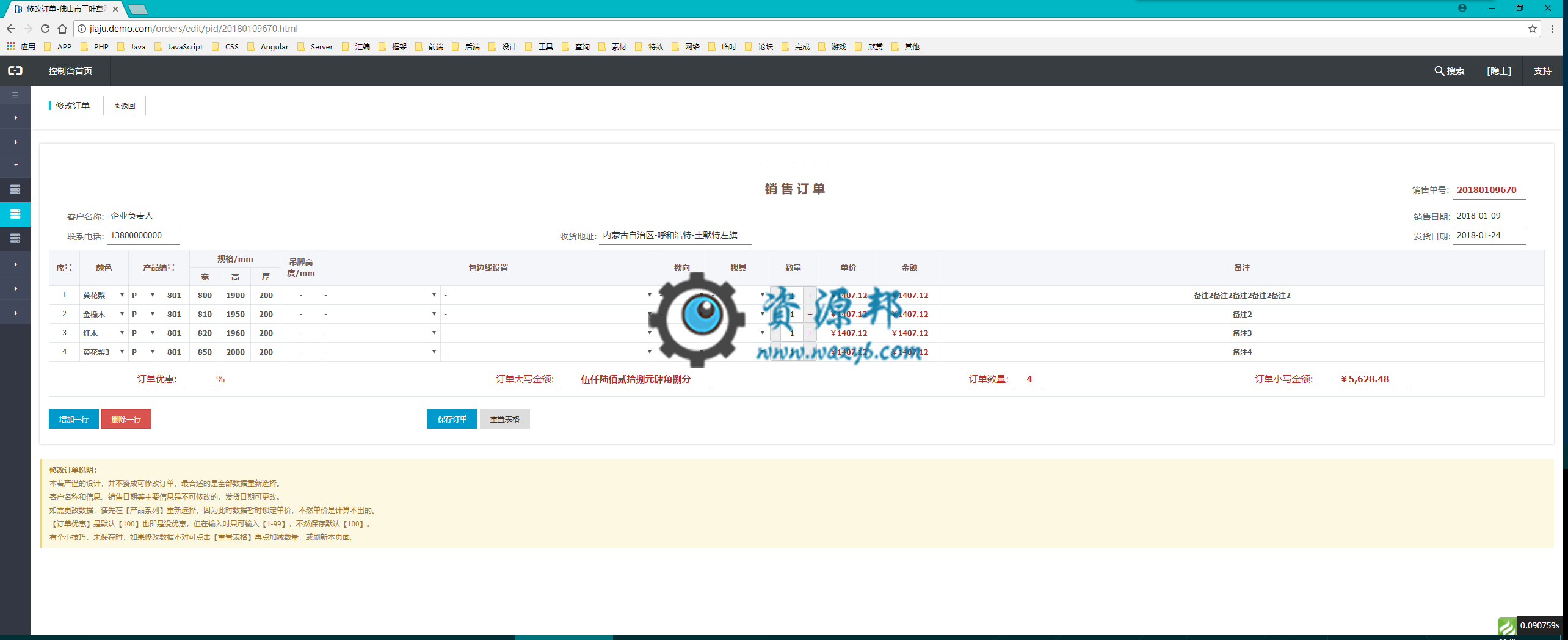Image resolution: width=1568 pixels, height=640 pixels.
Task: Open the 红木 color dropdown in row 3
Action: (104, 333)
